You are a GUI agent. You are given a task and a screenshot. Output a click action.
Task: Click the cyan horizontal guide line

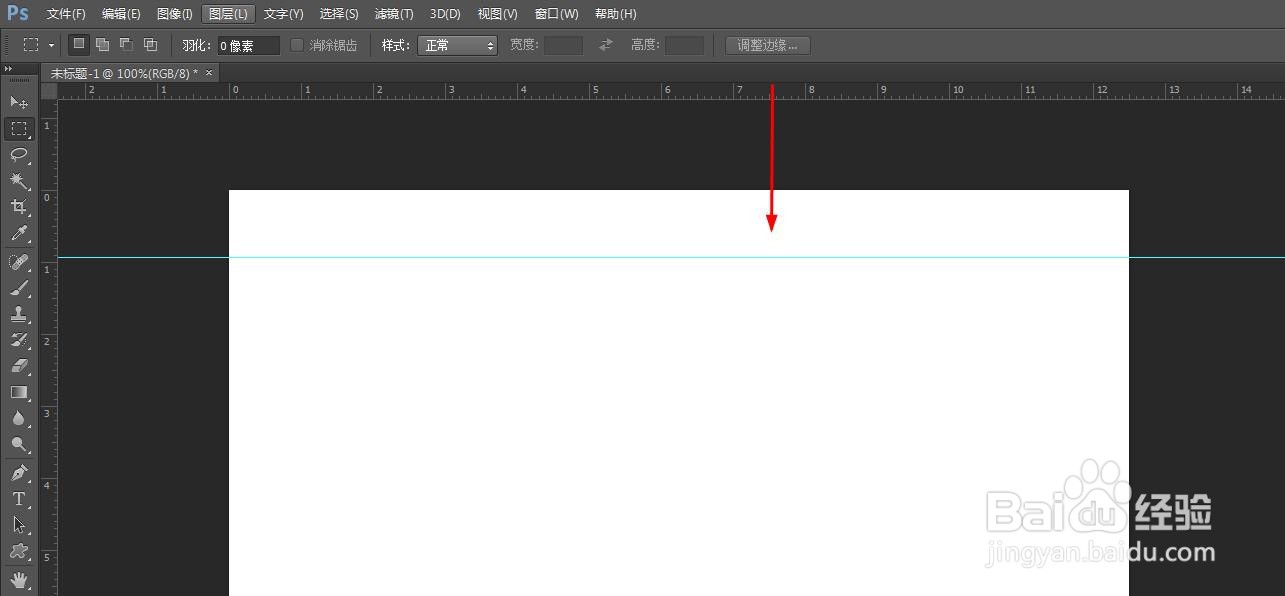670,257
